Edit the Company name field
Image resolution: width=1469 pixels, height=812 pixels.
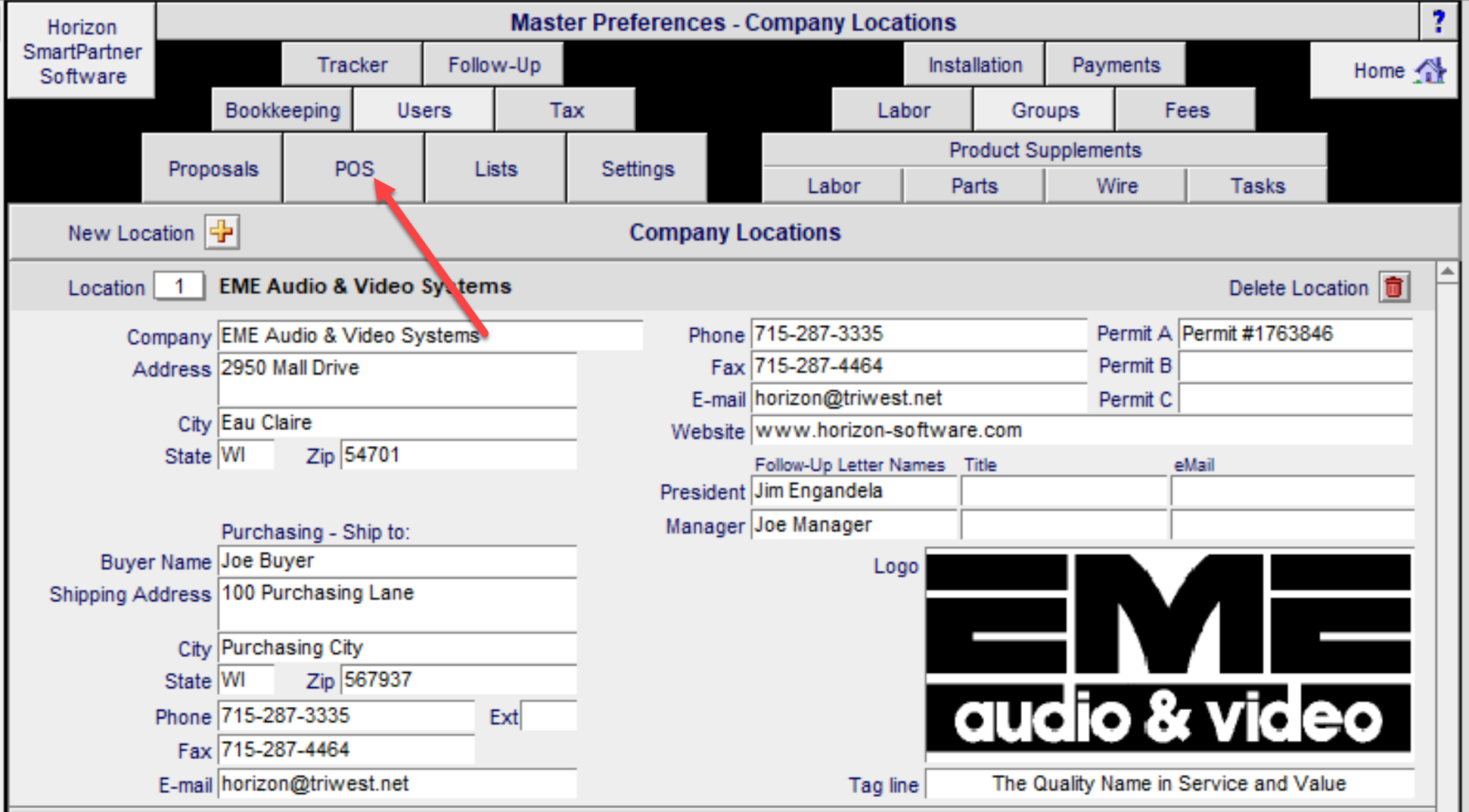coord(430,335)
